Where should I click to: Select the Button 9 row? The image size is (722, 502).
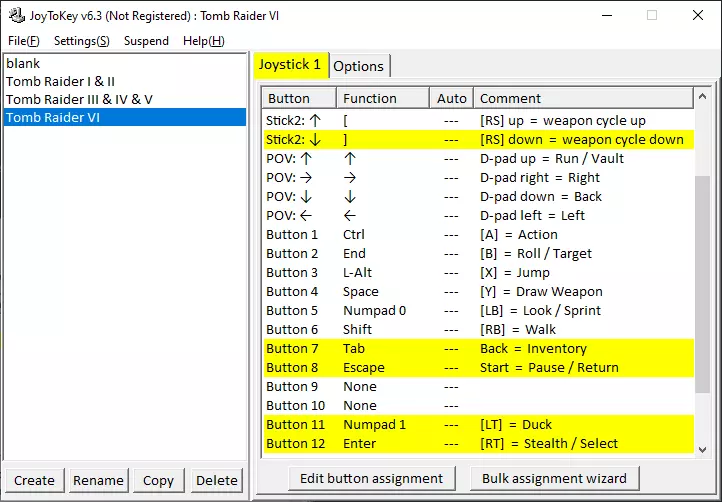tap(478, 386)
